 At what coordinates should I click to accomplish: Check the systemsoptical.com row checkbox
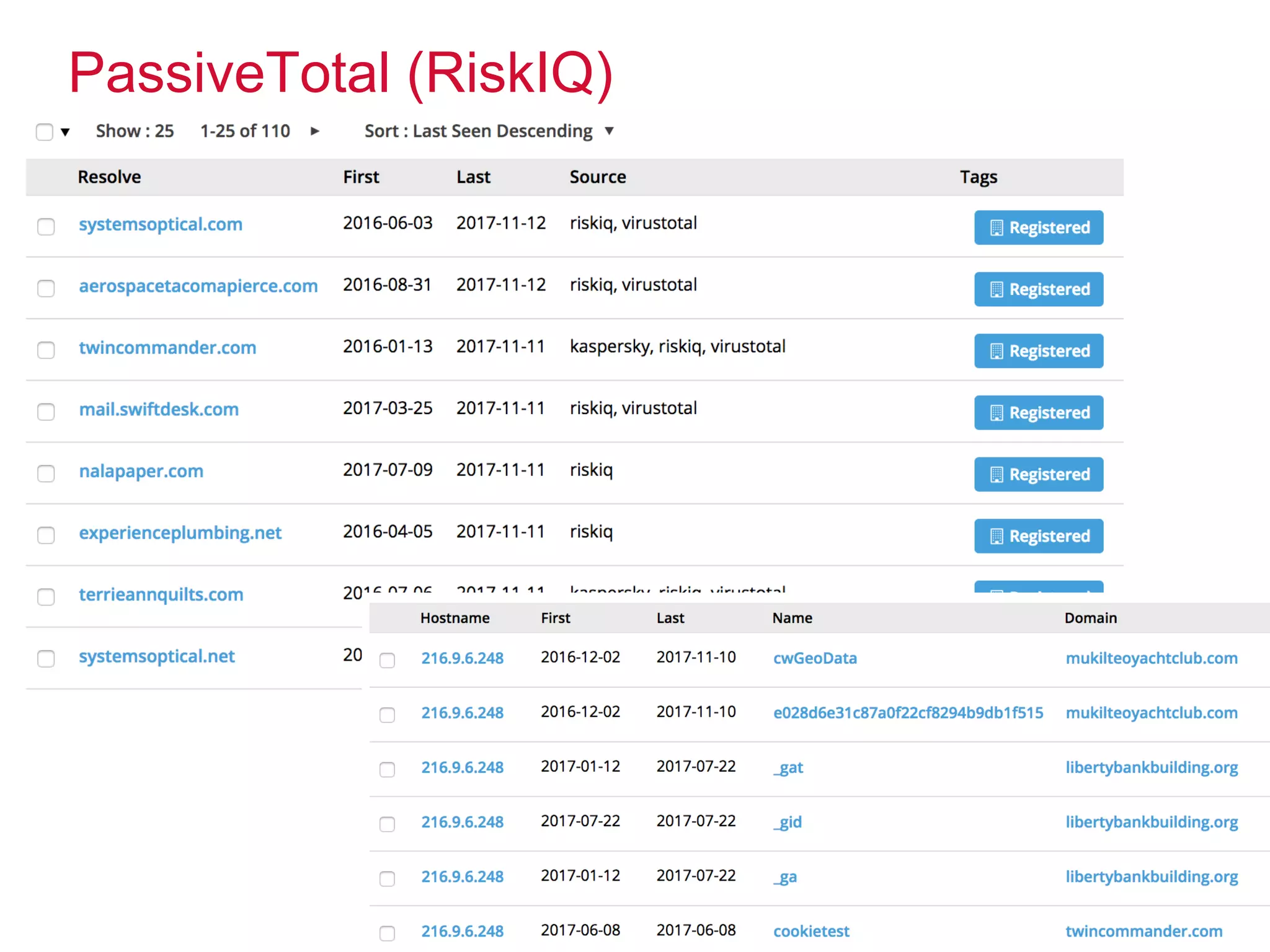pos(46,226)
